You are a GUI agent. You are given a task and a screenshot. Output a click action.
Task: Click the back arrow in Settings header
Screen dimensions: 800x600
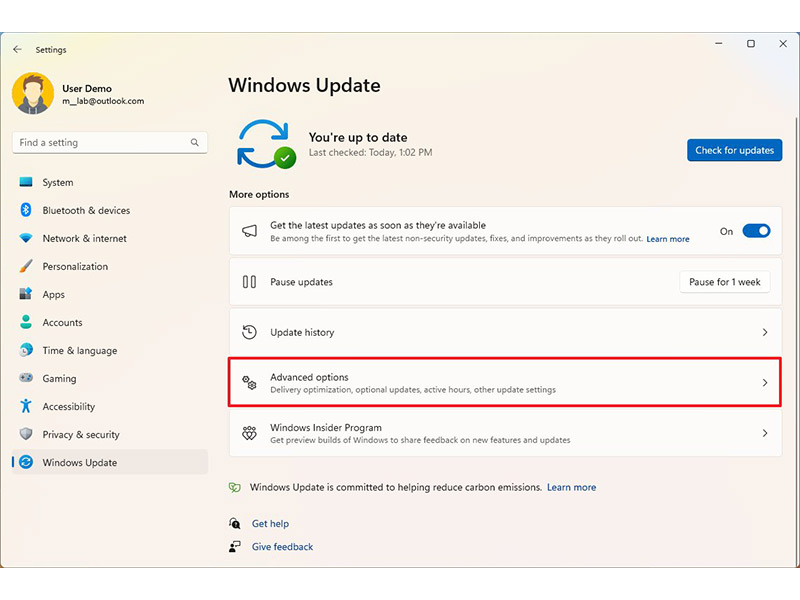point(17,49)
